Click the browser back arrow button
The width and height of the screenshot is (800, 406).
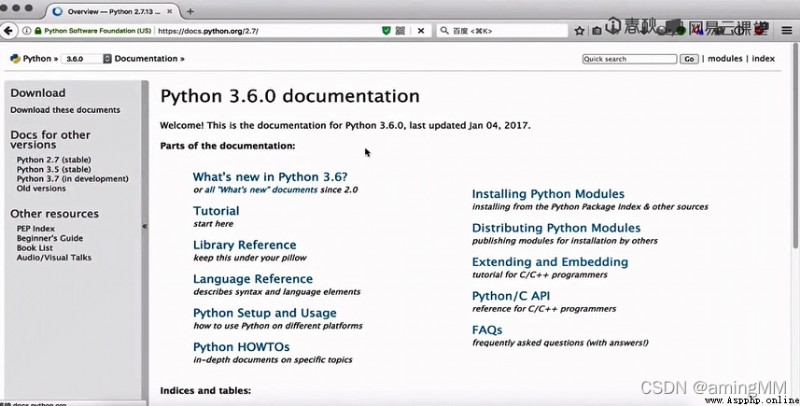click(8, 31)
